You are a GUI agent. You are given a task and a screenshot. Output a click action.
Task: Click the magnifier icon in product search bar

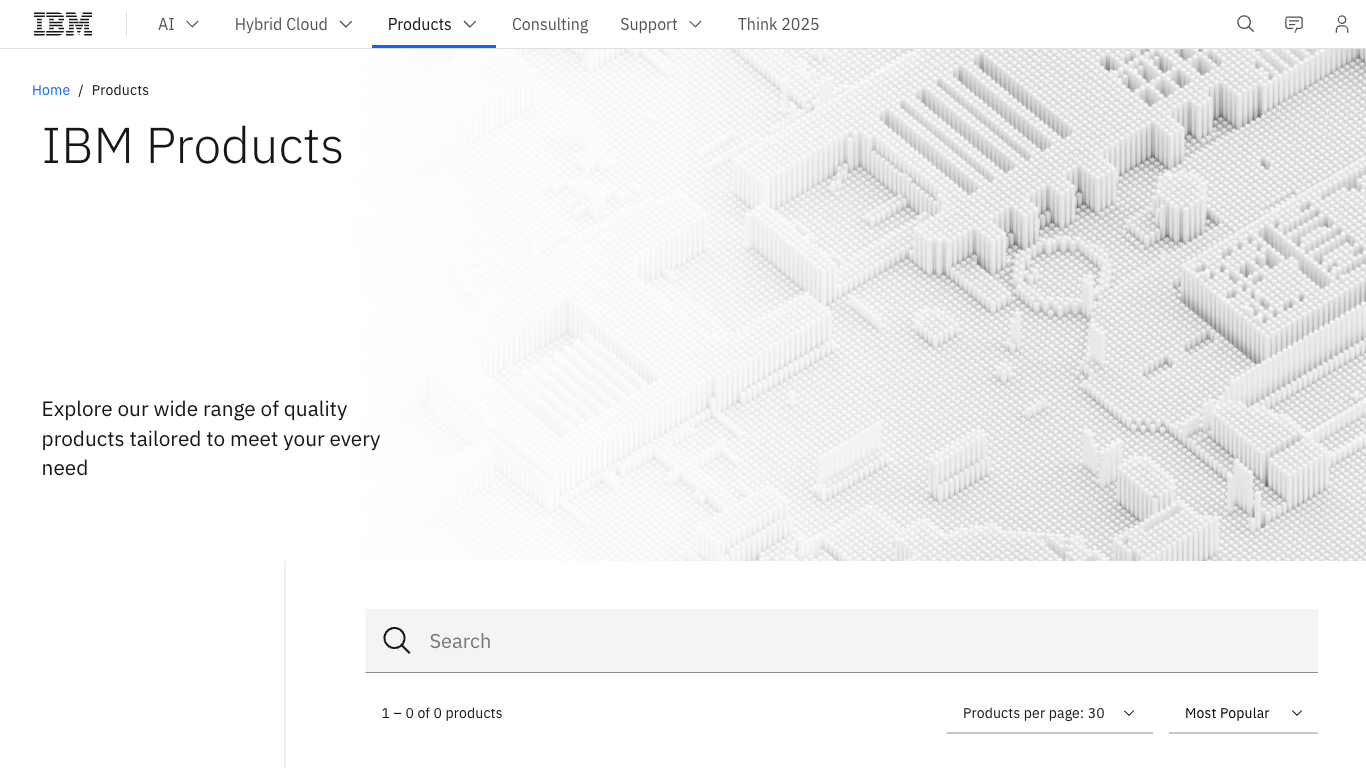click(397, 641)
